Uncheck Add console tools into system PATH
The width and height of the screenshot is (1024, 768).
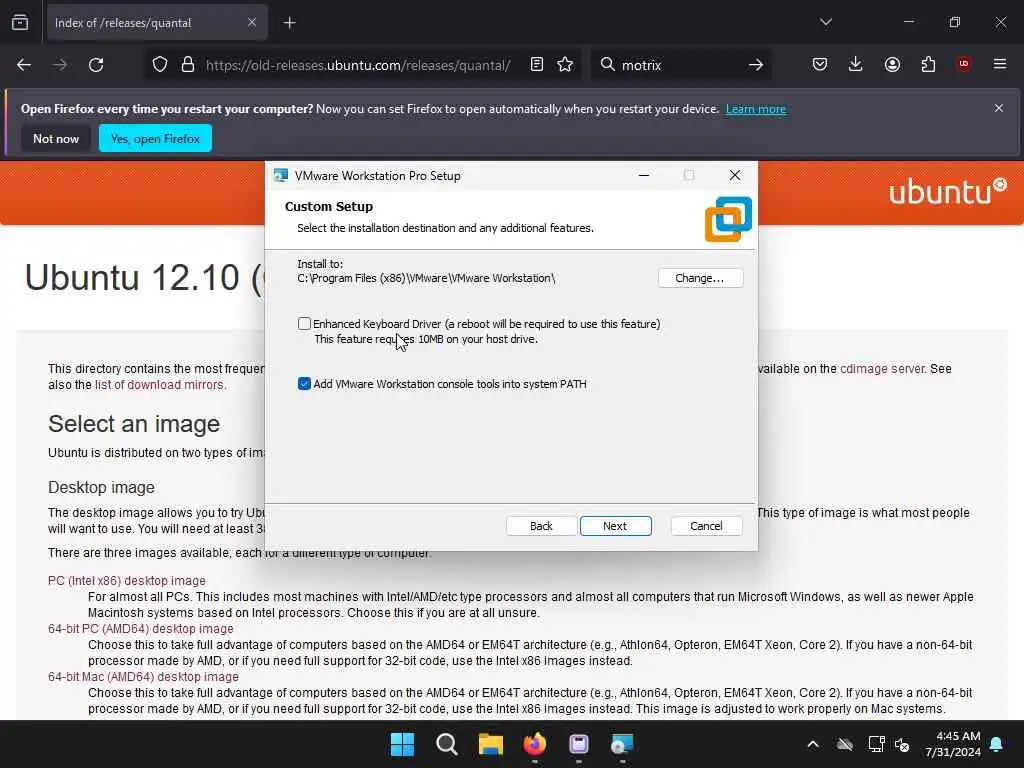click(x=304, y=383)
